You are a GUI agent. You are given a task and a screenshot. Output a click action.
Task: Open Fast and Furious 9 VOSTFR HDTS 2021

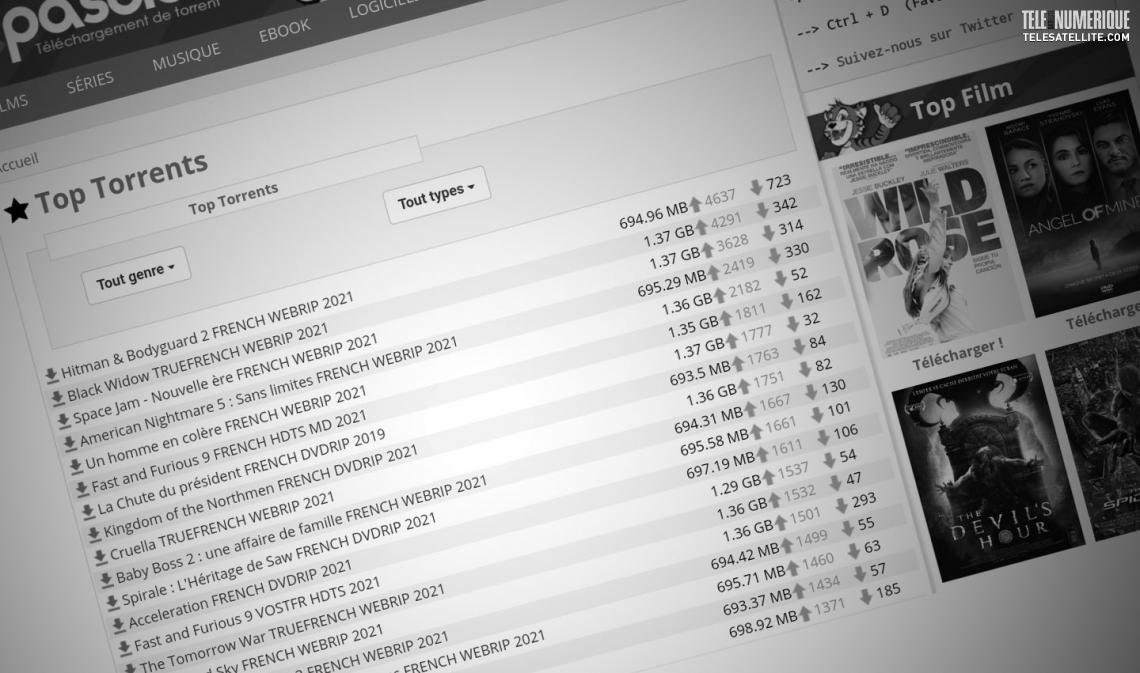257,613
